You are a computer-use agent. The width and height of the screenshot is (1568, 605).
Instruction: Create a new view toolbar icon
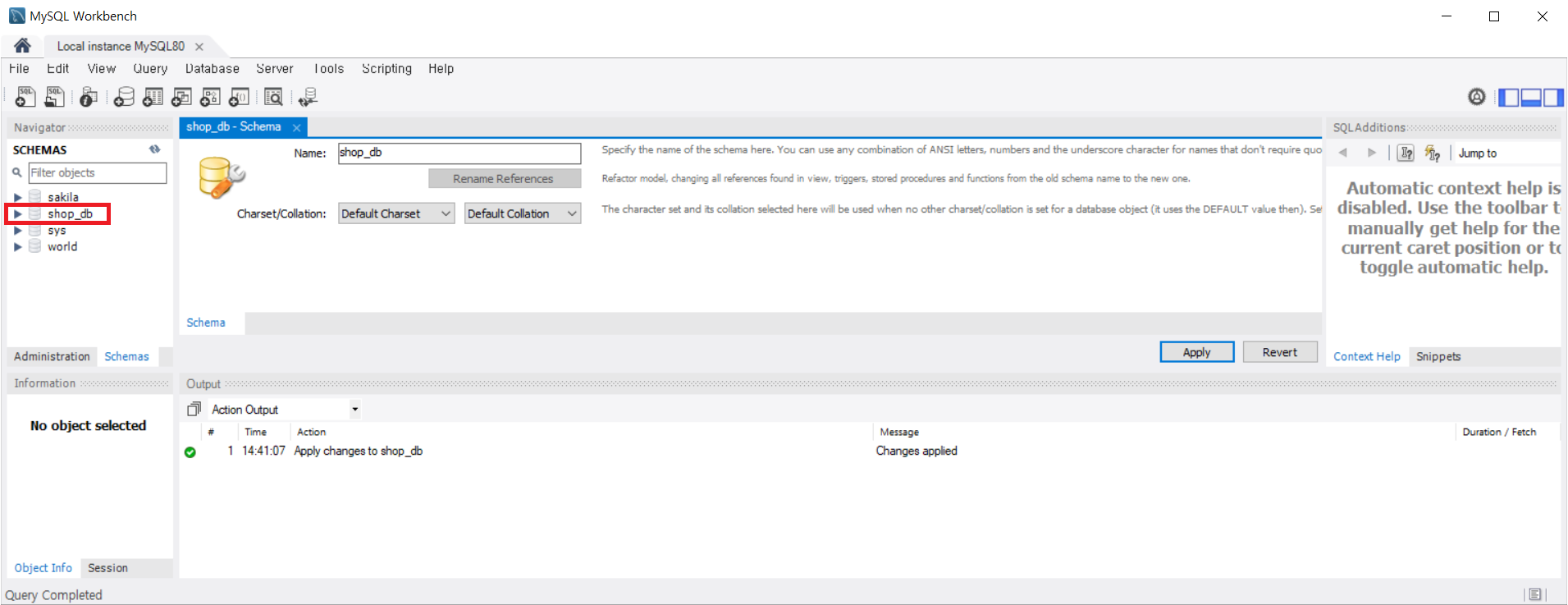point(181,97)
